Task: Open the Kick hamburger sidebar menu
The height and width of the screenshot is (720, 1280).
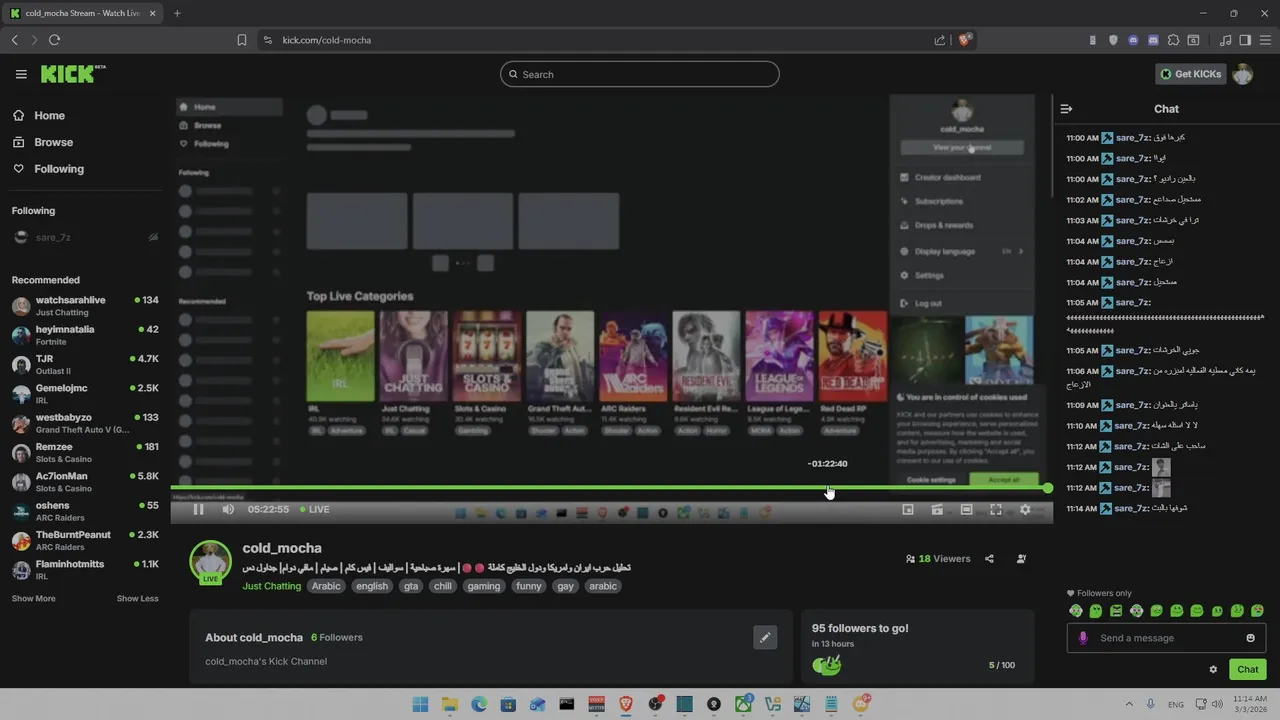Action: [21, 74]
